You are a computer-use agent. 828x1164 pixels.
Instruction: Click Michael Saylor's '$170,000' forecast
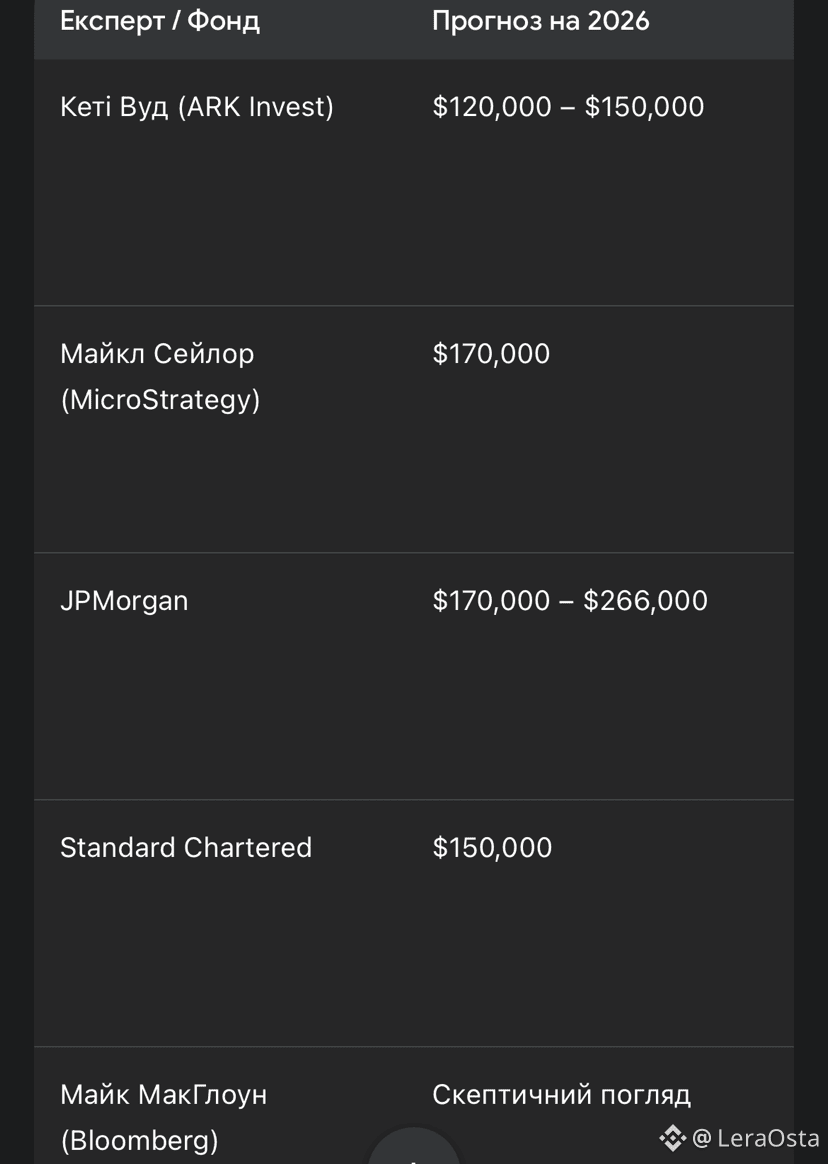[x=491, y=354]
